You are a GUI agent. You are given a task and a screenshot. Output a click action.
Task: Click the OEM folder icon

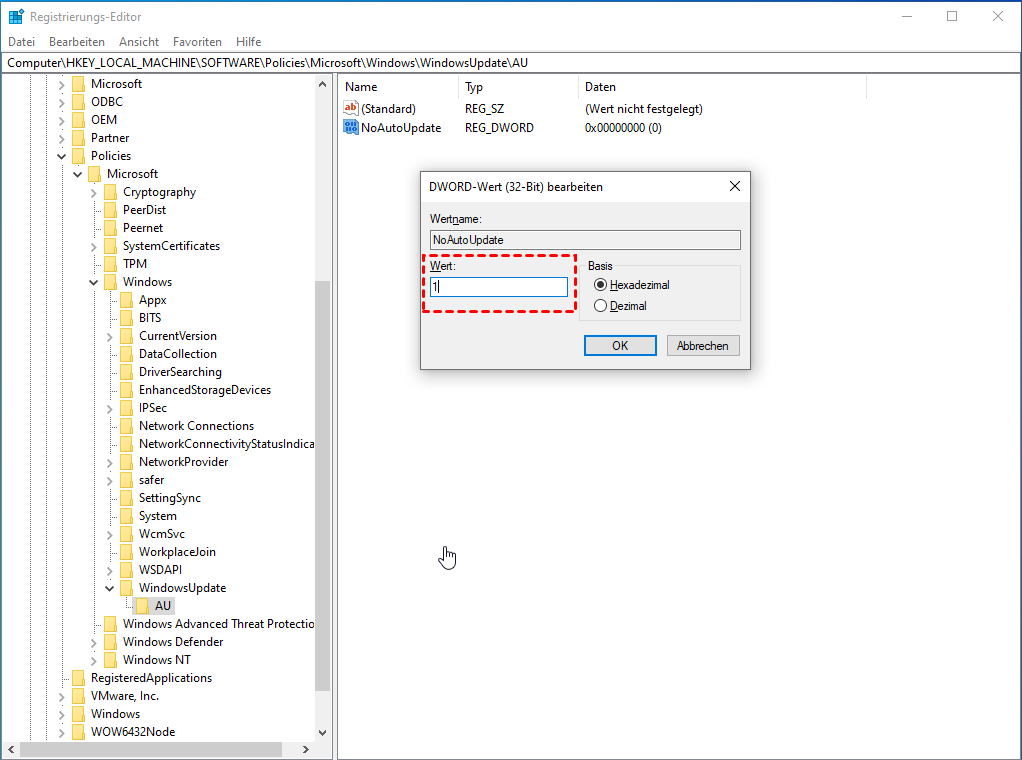78,120
